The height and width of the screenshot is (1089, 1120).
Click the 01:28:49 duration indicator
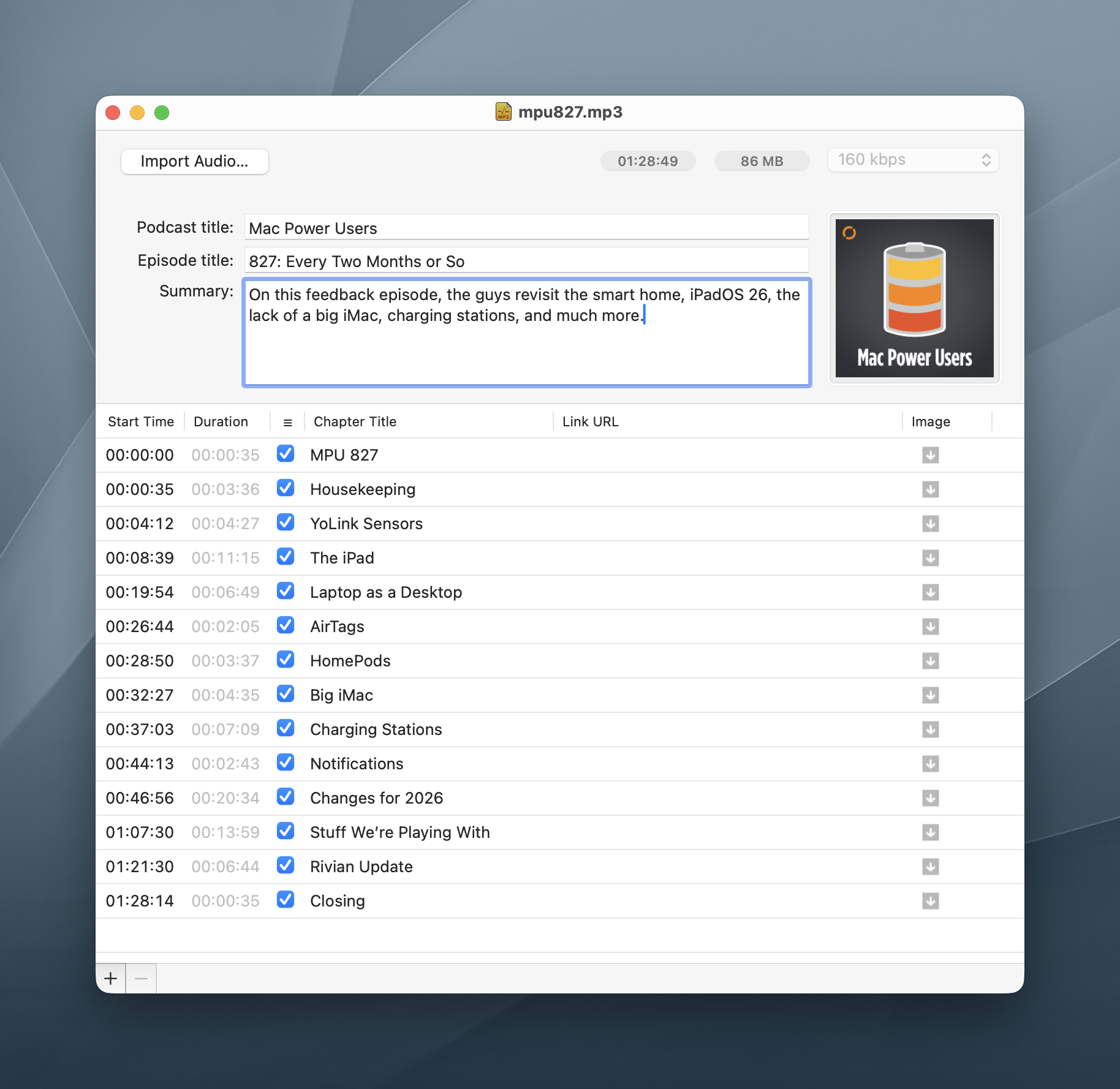[648, 161]
